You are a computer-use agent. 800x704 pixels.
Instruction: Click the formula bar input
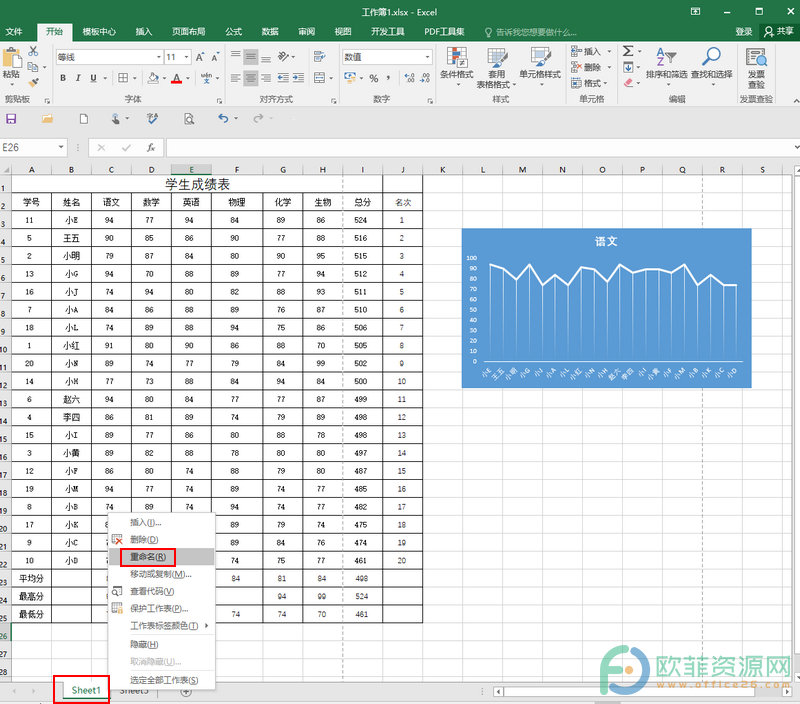point(480,147)
